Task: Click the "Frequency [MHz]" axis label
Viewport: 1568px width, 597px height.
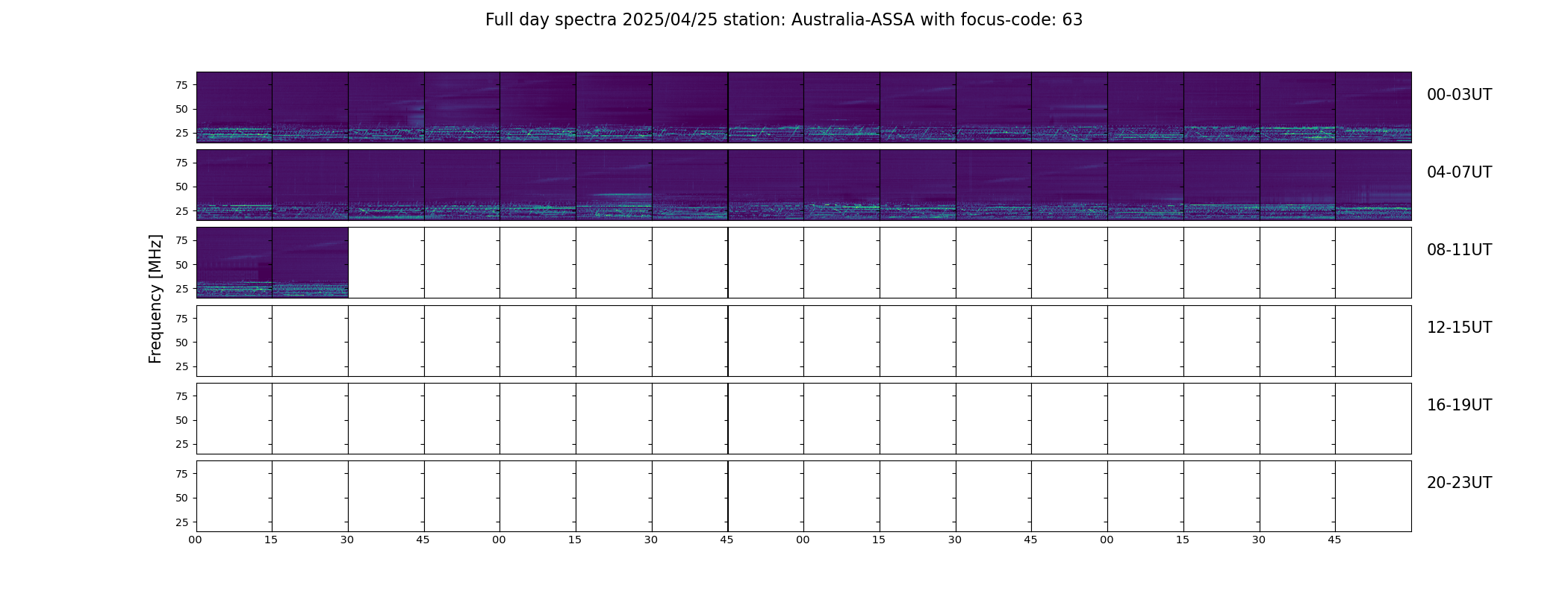Action: (155, 298)
